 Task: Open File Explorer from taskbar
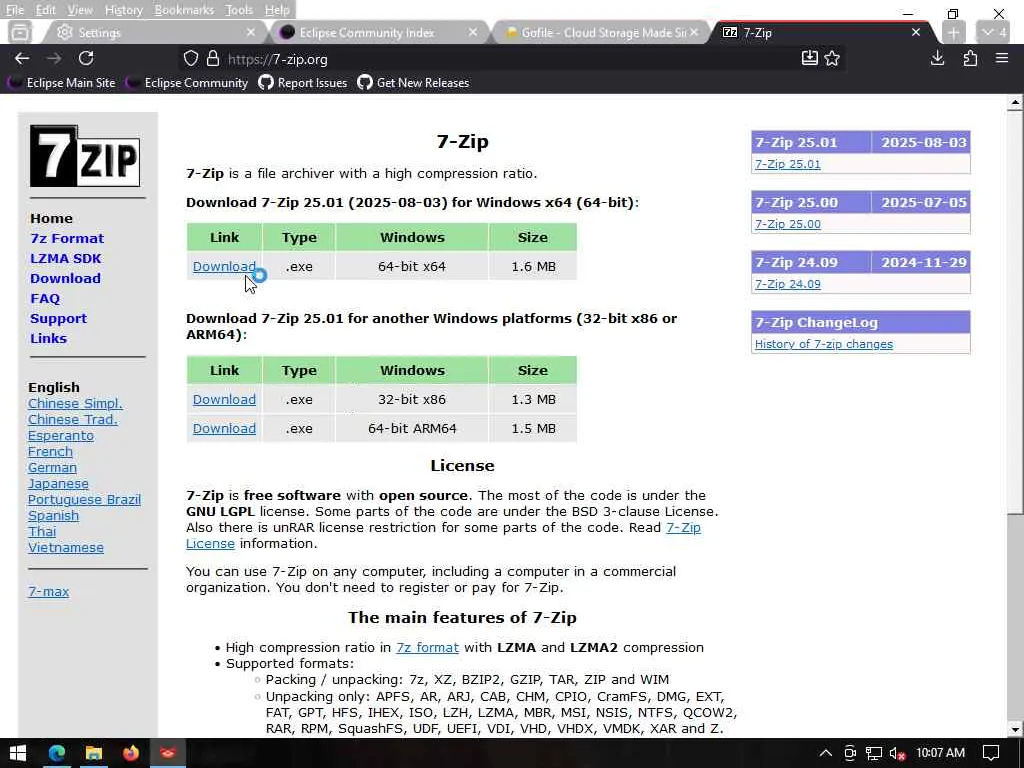93,753
